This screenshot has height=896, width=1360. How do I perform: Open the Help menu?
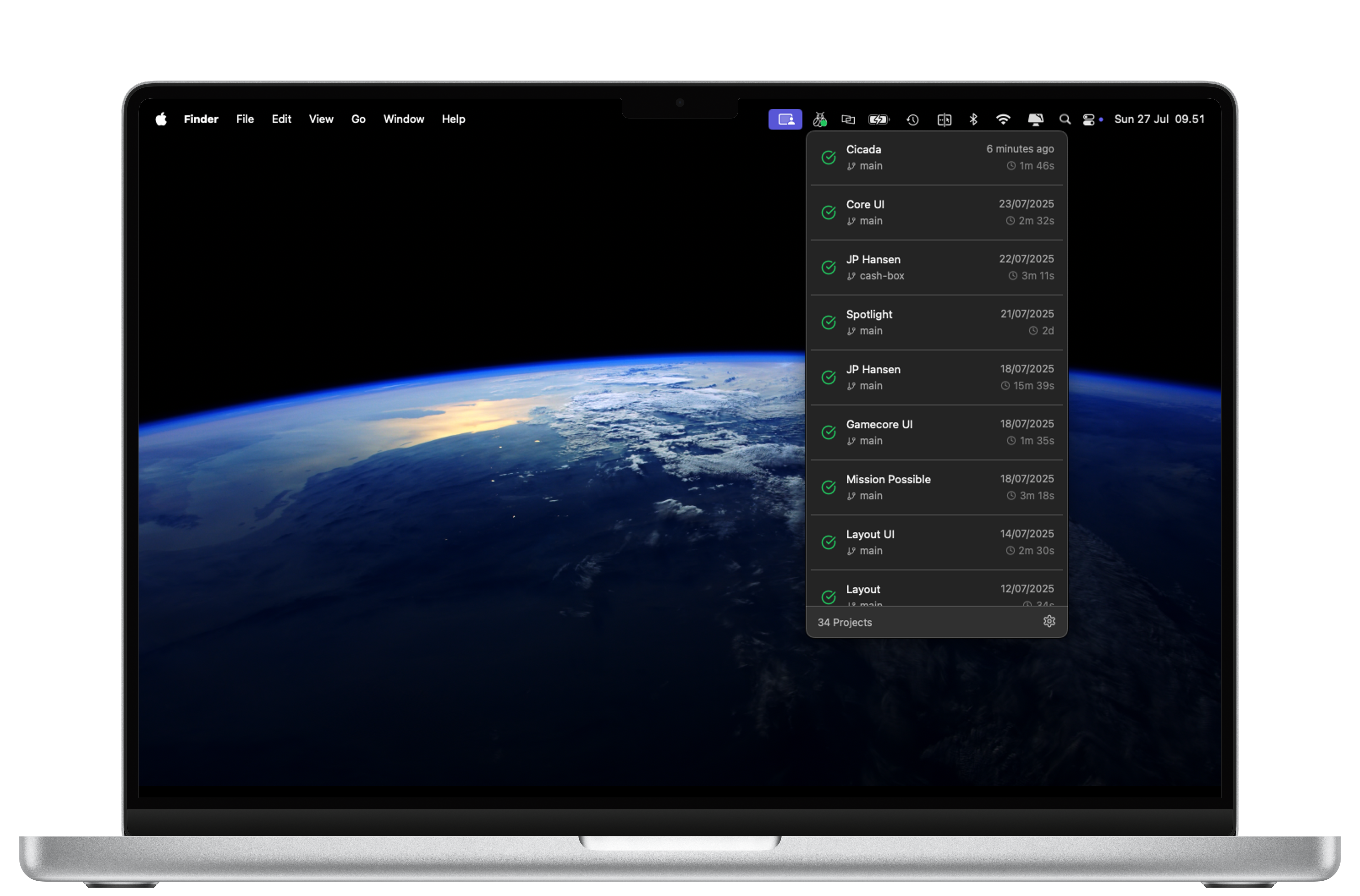(454, 119)
